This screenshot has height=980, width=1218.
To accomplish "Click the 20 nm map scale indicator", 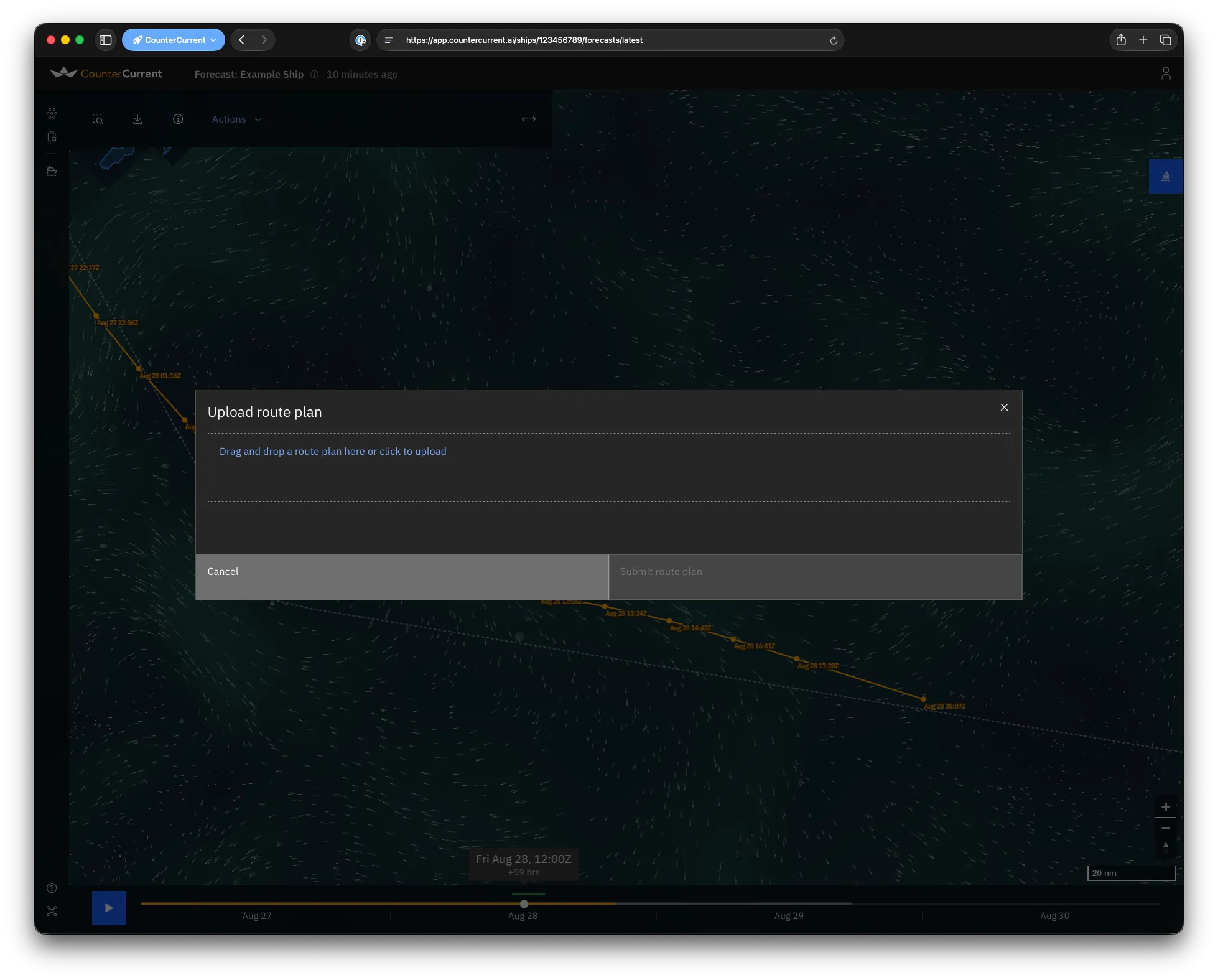I will coord(1132,873).
